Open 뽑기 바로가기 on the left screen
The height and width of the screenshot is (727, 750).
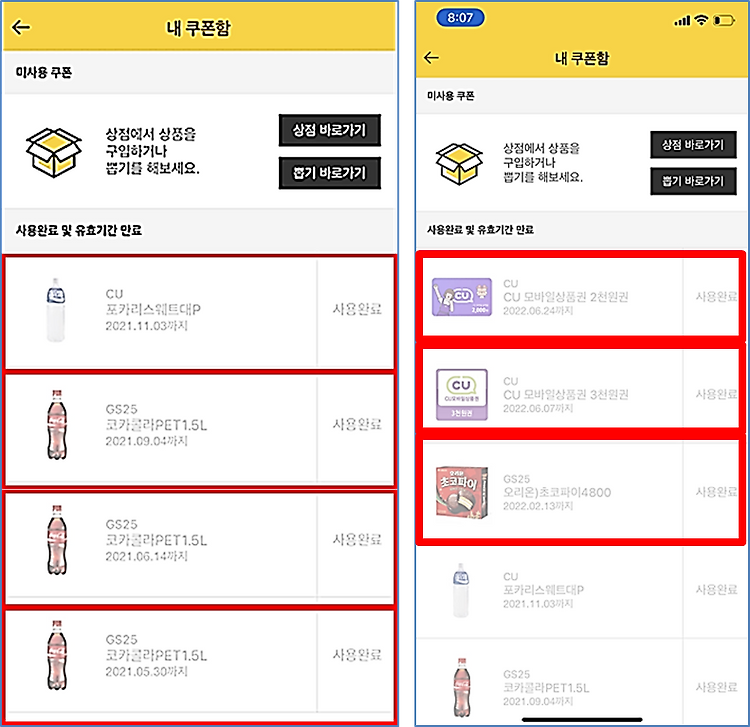click(330, 173)
